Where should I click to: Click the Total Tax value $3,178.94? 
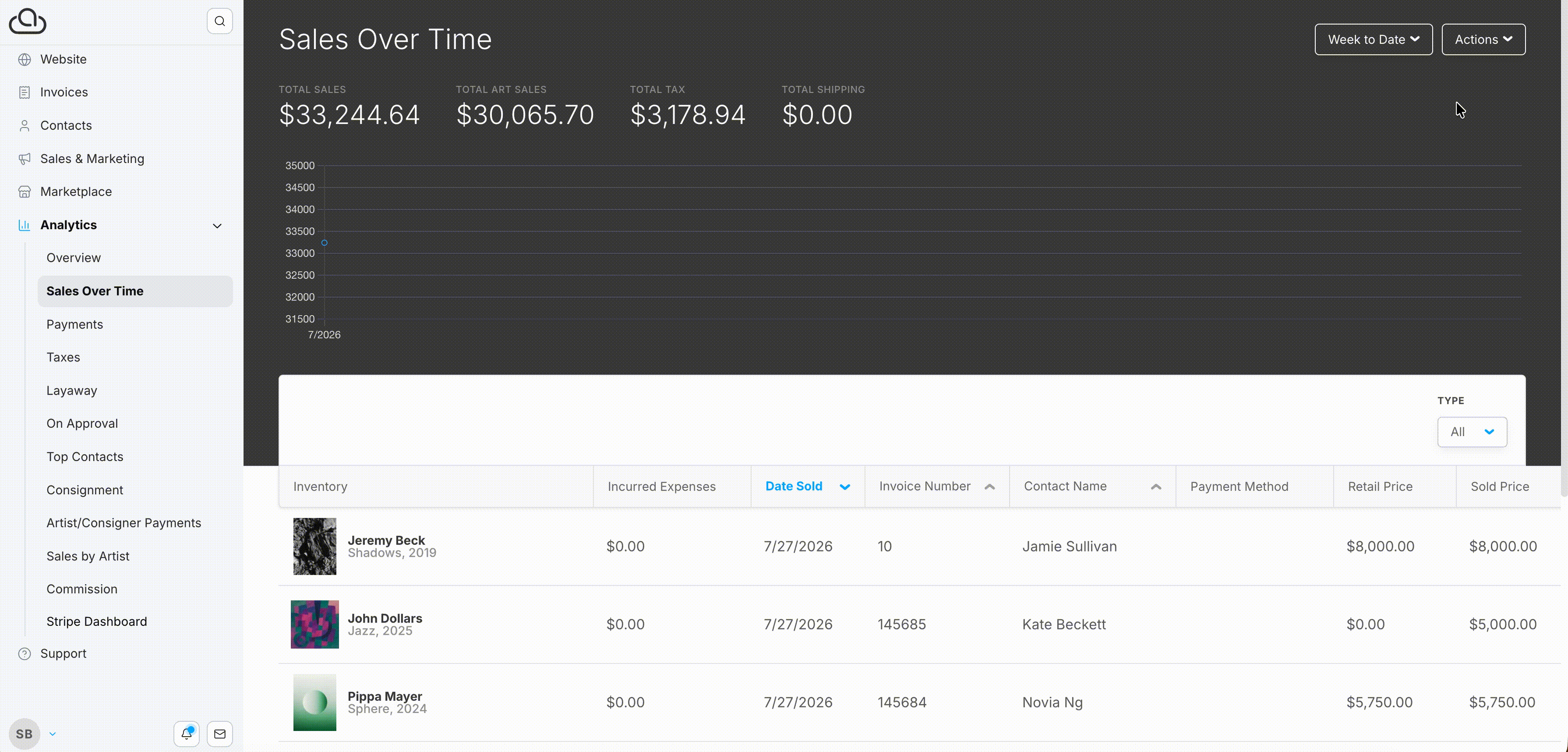(x=688, y=115)
